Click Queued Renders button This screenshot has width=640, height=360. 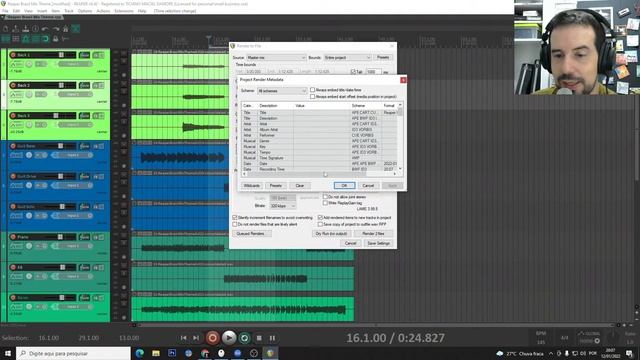[x=251, y=233]
